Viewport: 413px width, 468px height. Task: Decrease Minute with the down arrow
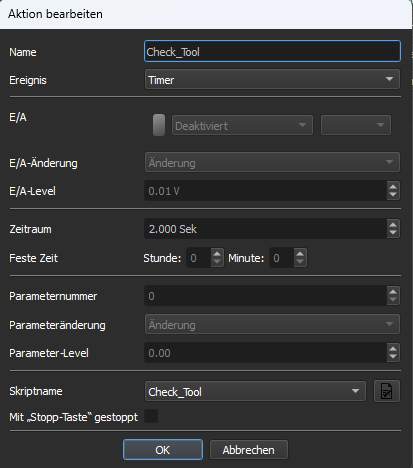tap(300, 262)
